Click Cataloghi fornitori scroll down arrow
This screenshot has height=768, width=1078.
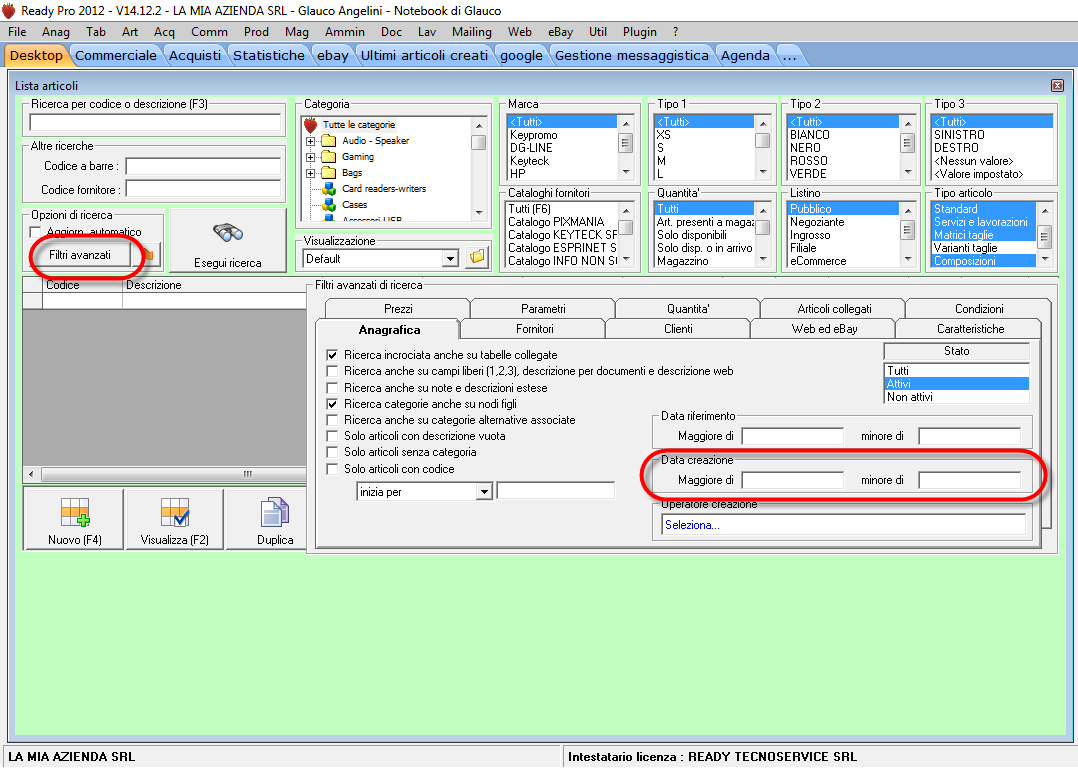tap(626, 259)
